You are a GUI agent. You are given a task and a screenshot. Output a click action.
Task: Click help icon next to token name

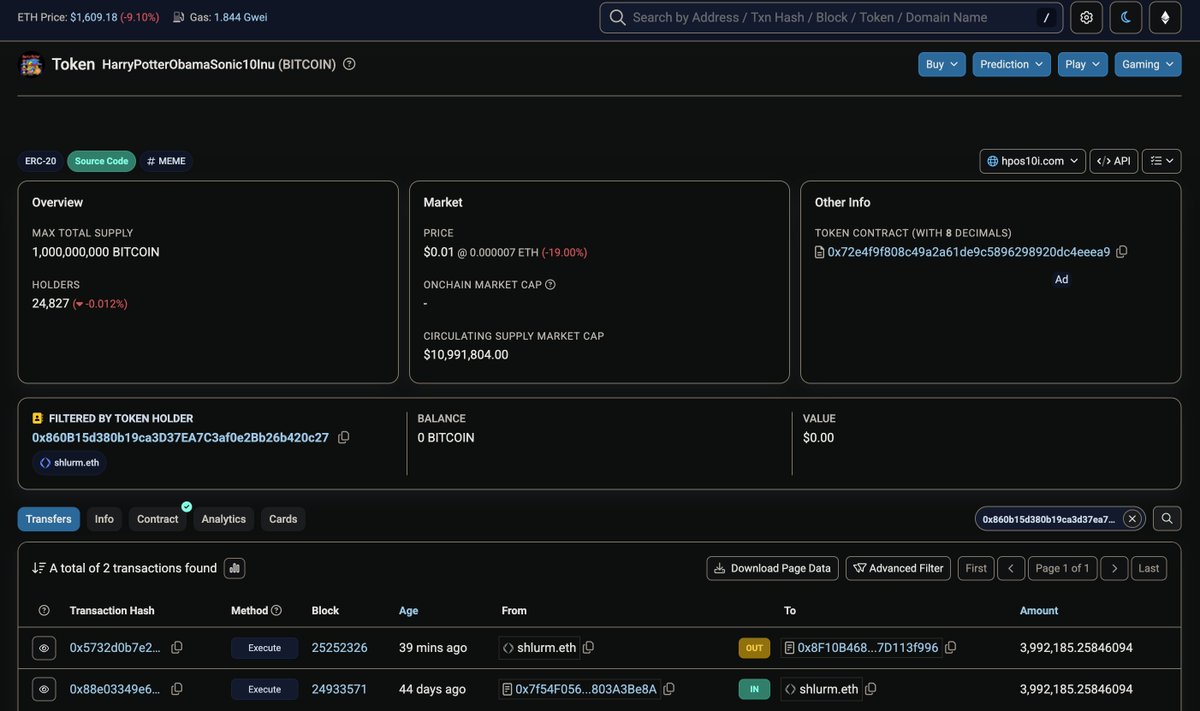point(349,64)
